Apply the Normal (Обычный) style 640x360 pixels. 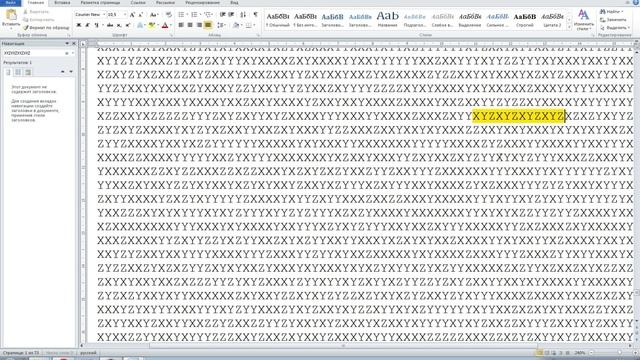[278, 19]
